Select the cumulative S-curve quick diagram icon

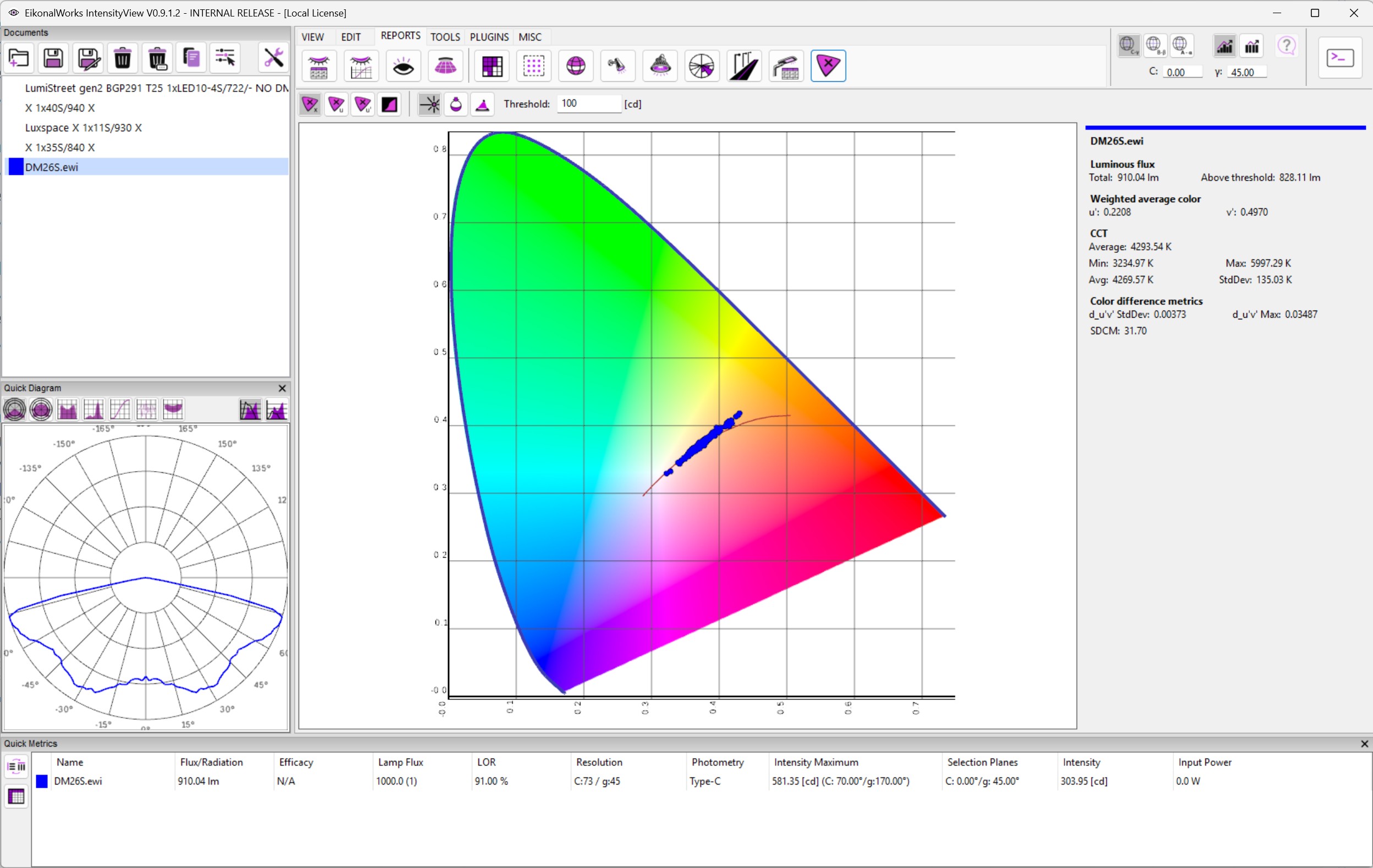click(120, 409)
